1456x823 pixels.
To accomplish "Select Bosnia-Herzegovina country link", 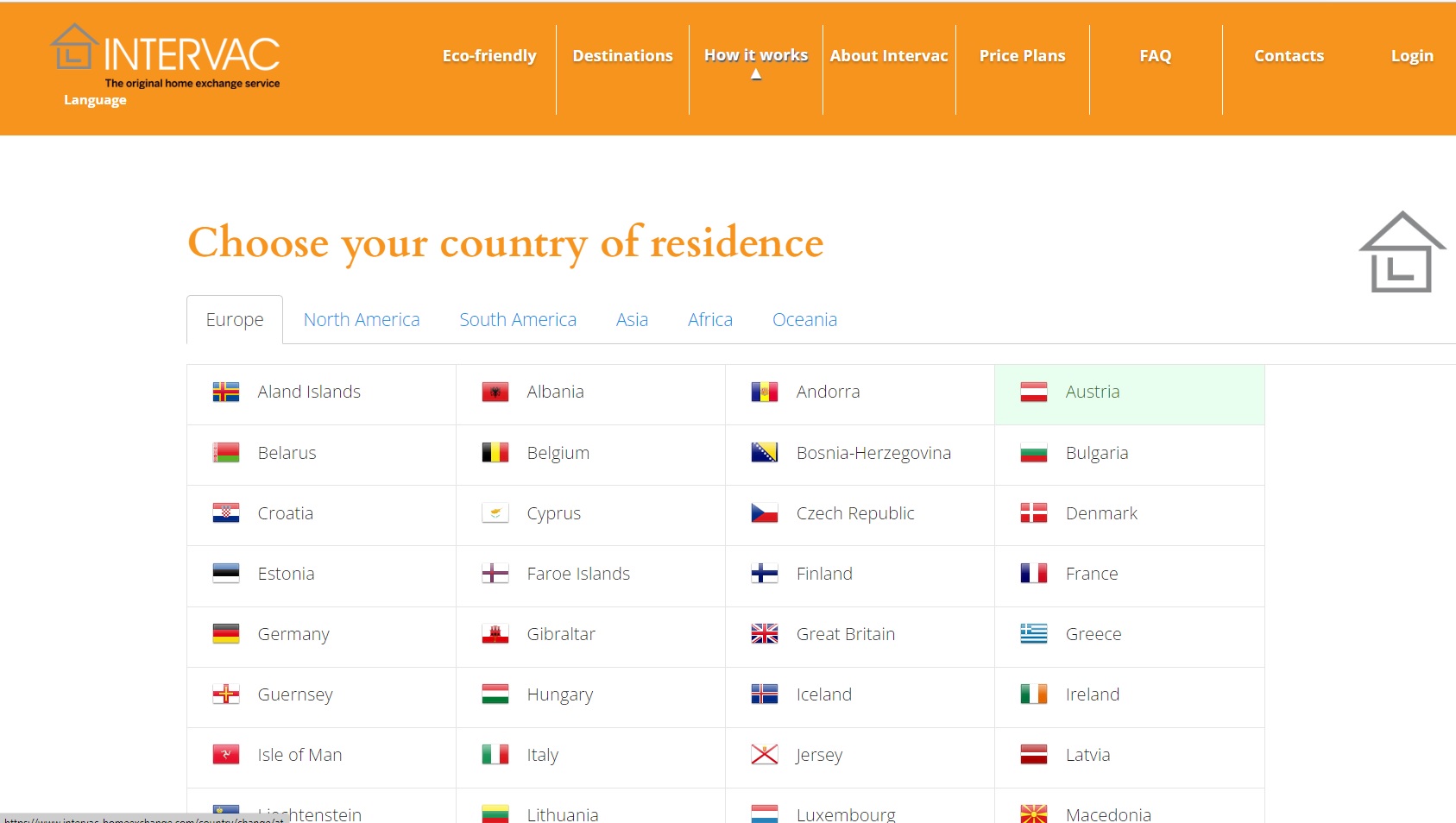I will pos(873,453).
